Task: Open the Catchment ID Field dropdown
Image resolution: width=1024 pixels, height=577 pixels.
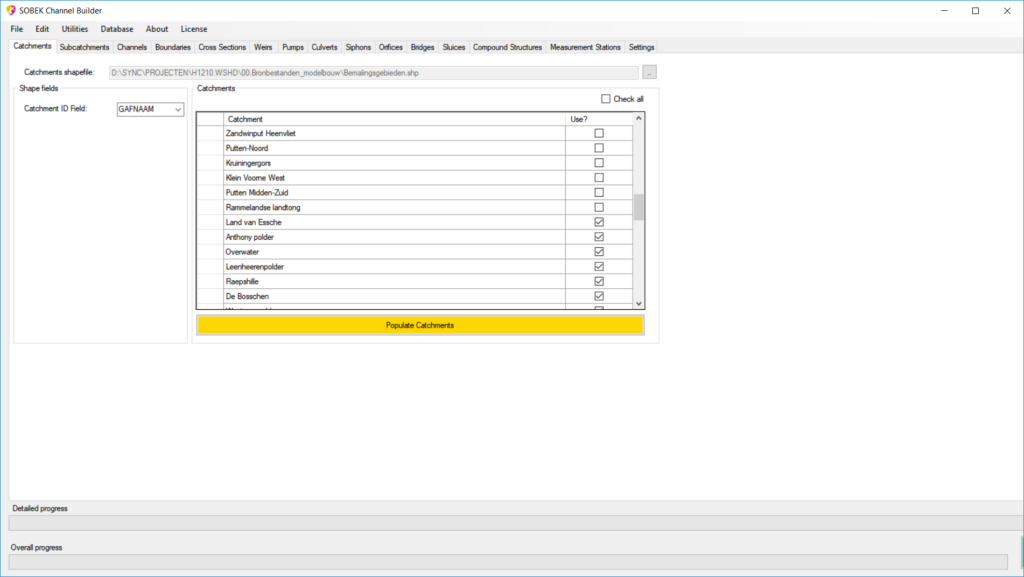Action: [x=178, y=109]
